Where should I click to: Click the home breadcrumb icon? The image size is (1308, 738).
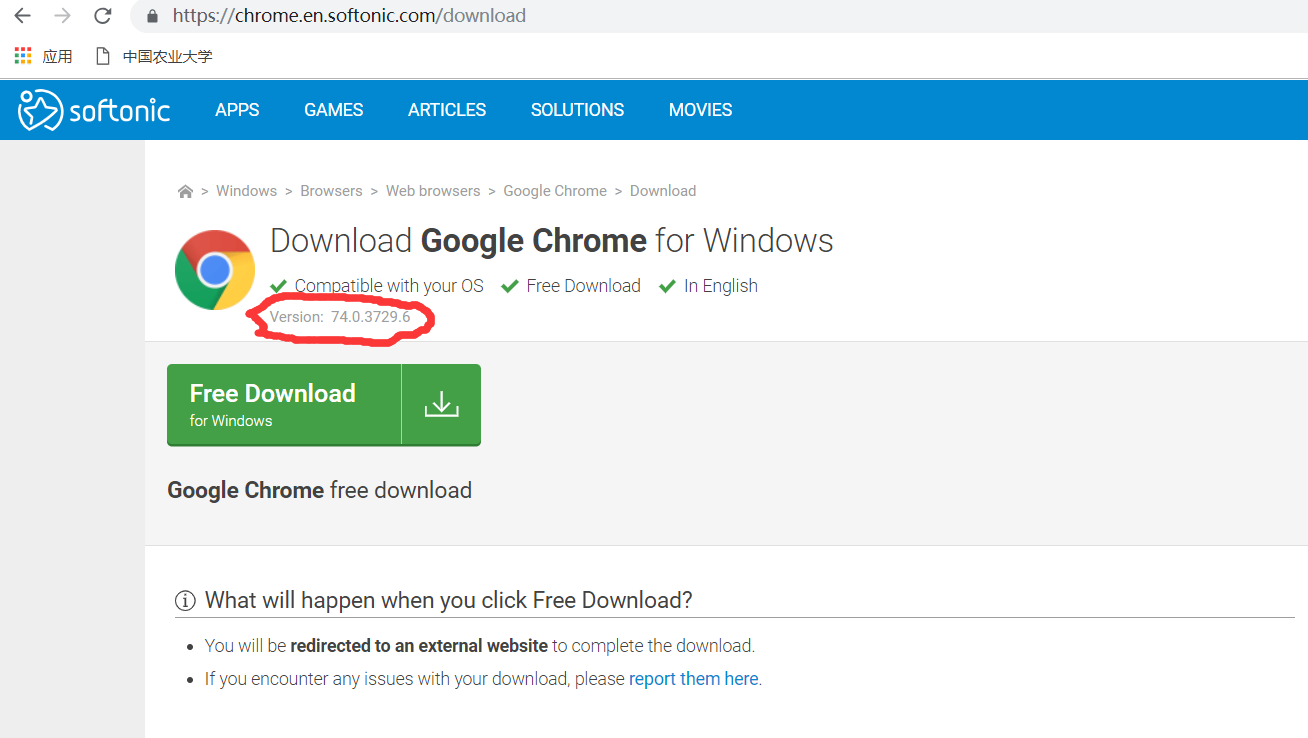tap(185, 191)
